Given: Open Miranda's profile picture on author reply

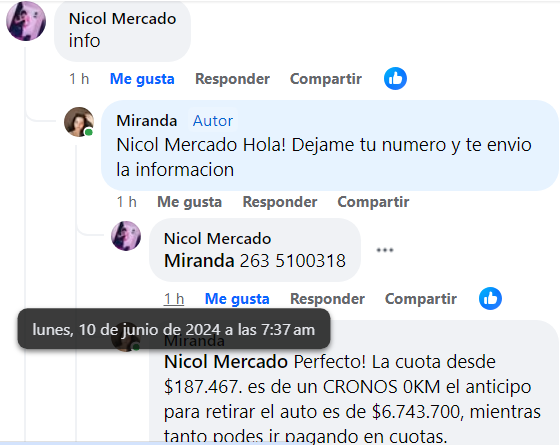Looking at the screenshot, I should [79, 122].
